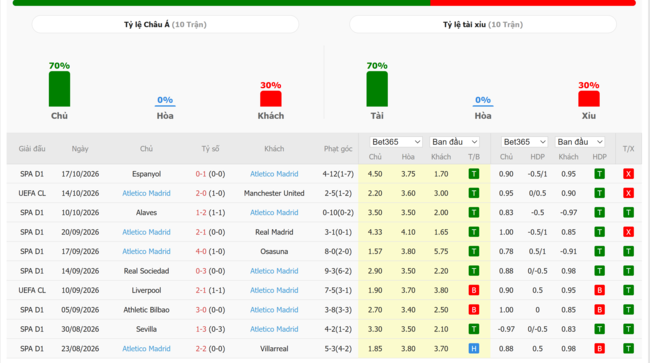Click score 2-2 (0-0) in Villarreal row

(x=210, y=348)
